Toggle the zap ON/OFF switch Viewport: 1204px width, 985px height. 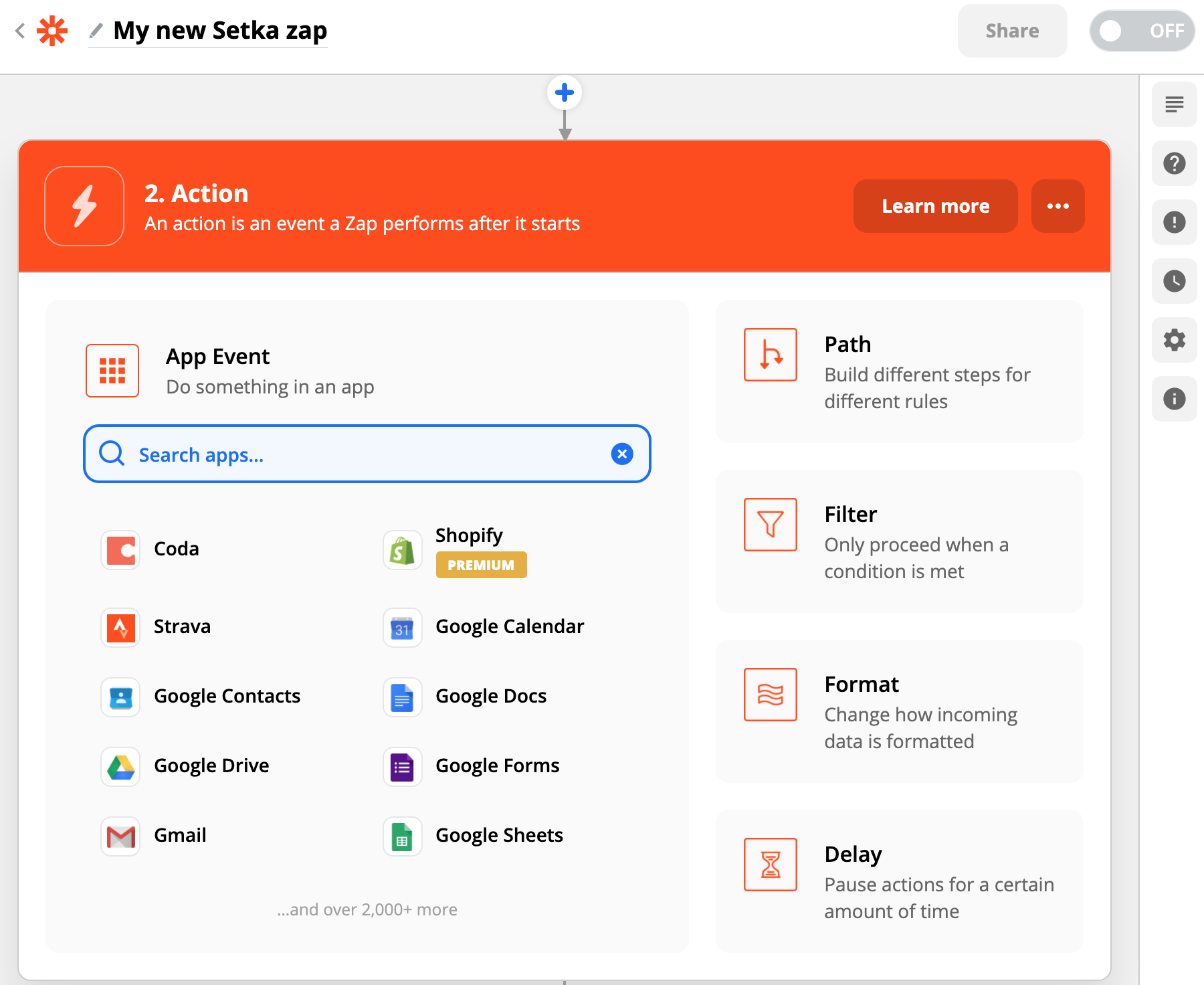tap(1142, 31)
